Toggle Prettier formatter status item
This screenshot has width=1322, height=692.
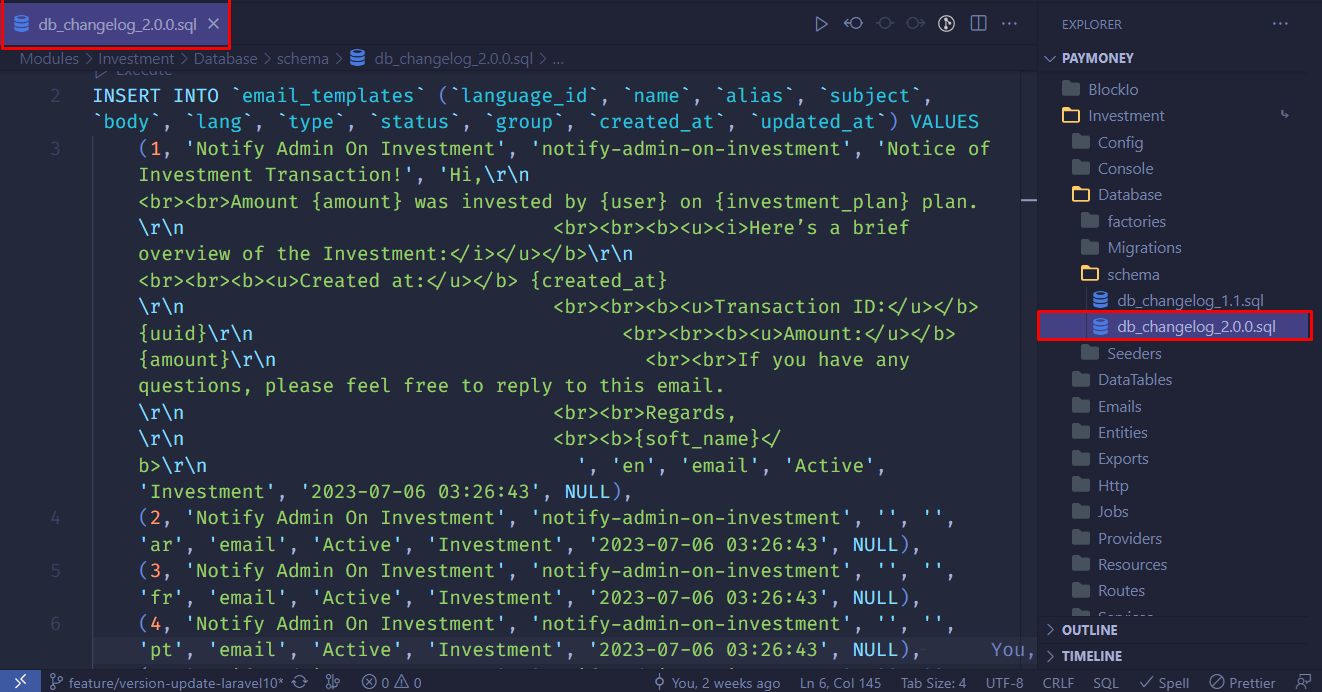[x=1245, y=682]
